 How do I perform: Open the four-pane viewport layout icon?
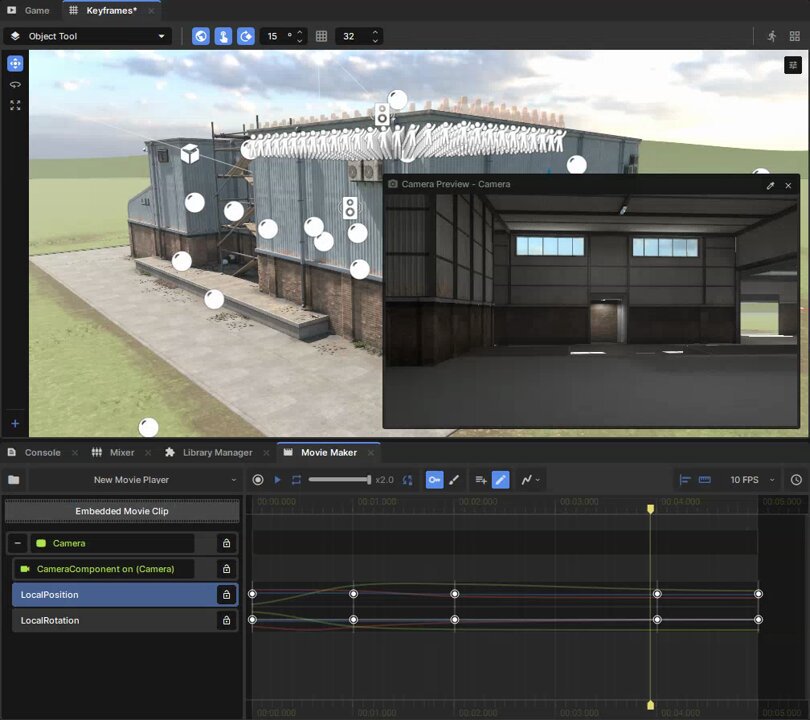click(795, 36)
